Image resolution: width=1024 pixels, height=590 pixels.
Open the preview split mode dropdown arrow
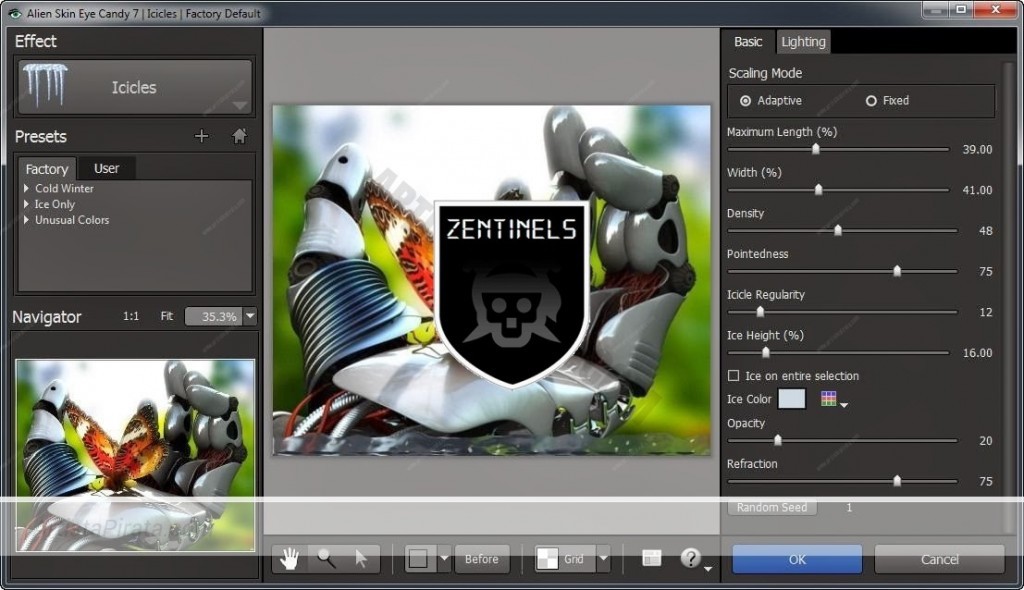point(444,559)
